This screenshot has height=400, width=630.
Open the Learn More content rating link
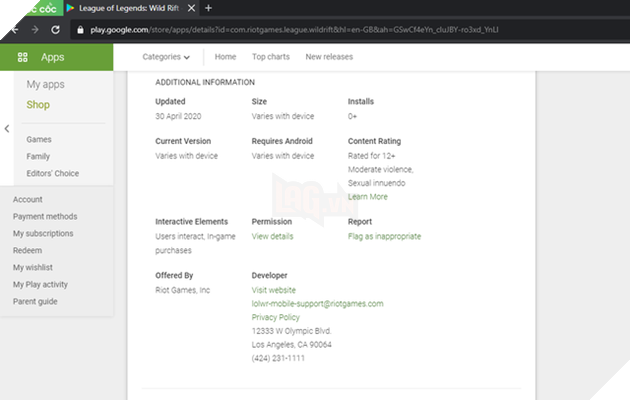tap(367, 197)
